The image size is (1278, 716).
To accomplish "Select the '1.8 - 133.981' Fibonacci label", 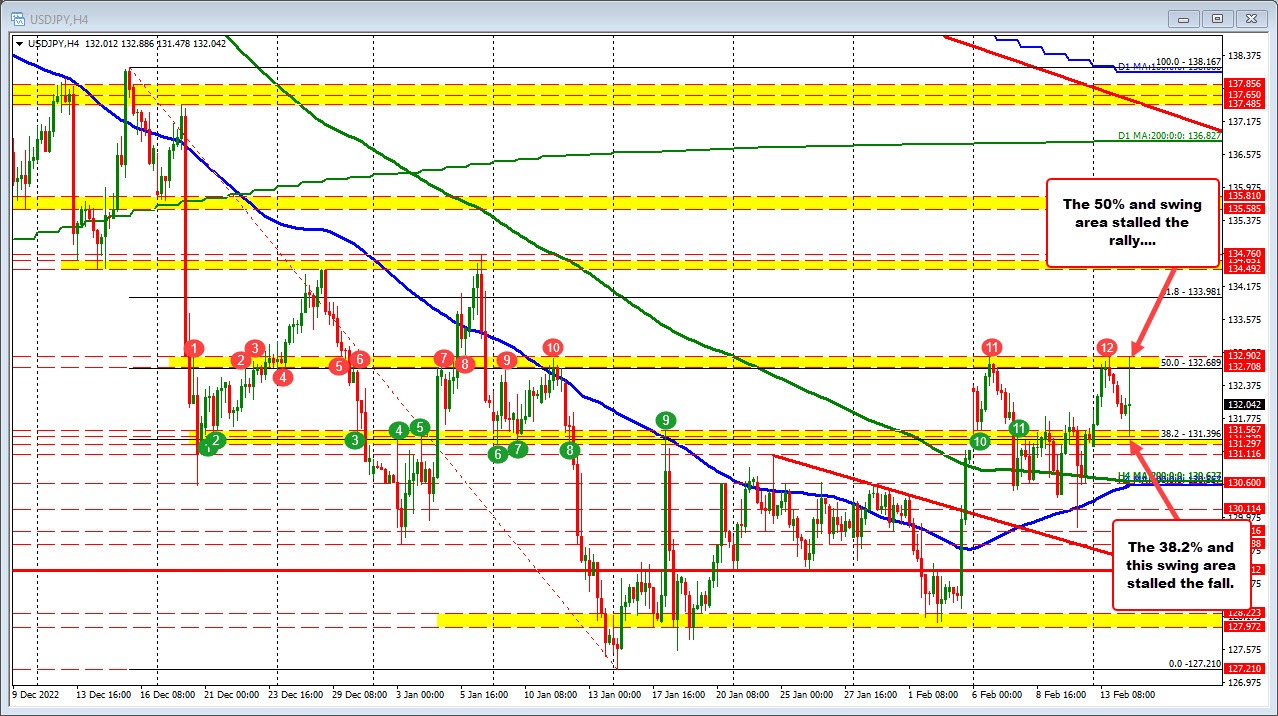I will click(x=1194, y=291).
